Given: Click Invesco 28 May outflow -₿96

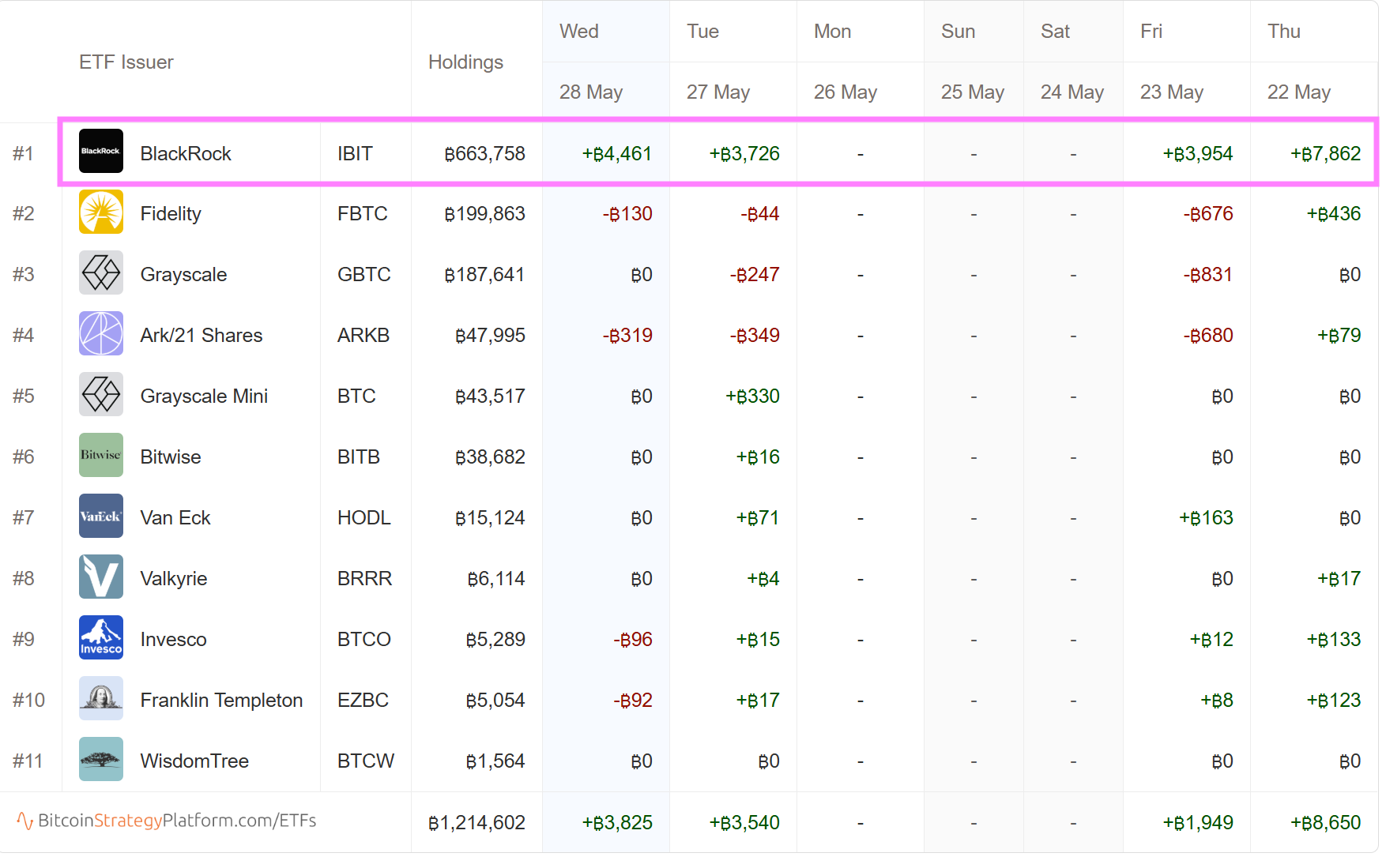Looking at the screenshot, I should tap(633, 640).
